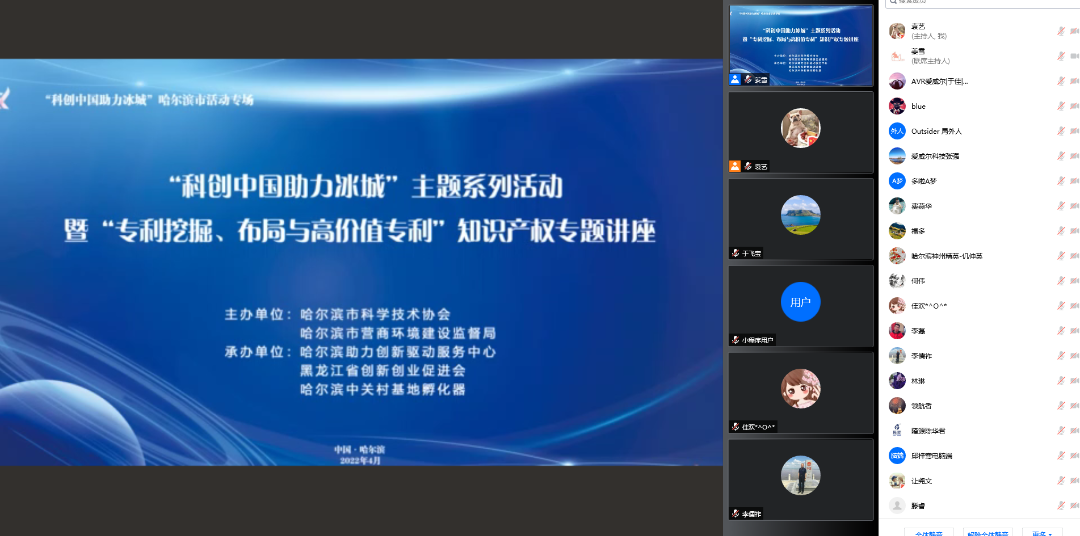The width and height of the screenshot is (1080, 536).
Task: Click muted mic icon on 任欢*^O^* video tile
Action: coord(736,426)
